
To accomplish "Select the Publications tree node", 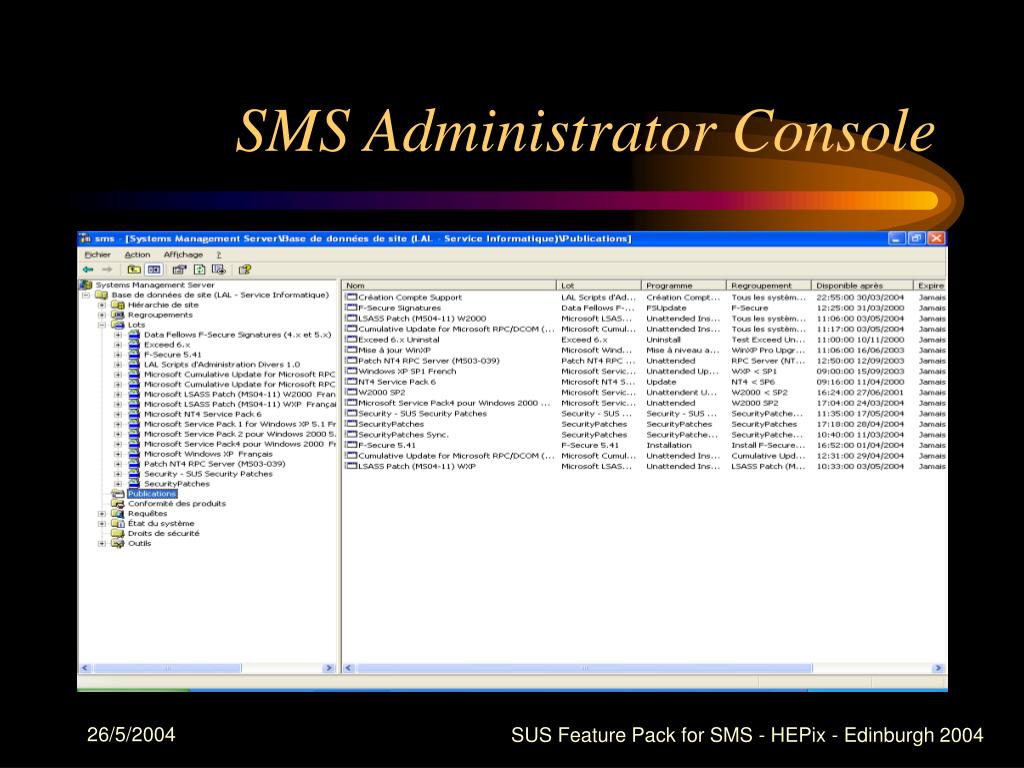I will (152, 494).
